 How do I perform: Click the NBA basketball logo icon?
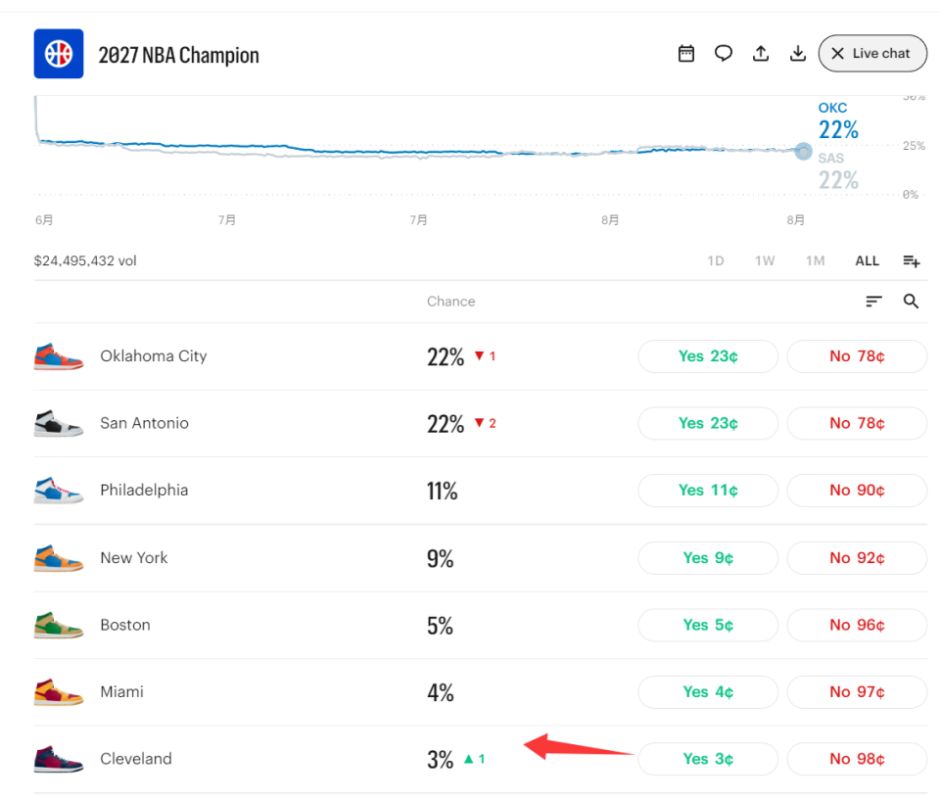59,53
